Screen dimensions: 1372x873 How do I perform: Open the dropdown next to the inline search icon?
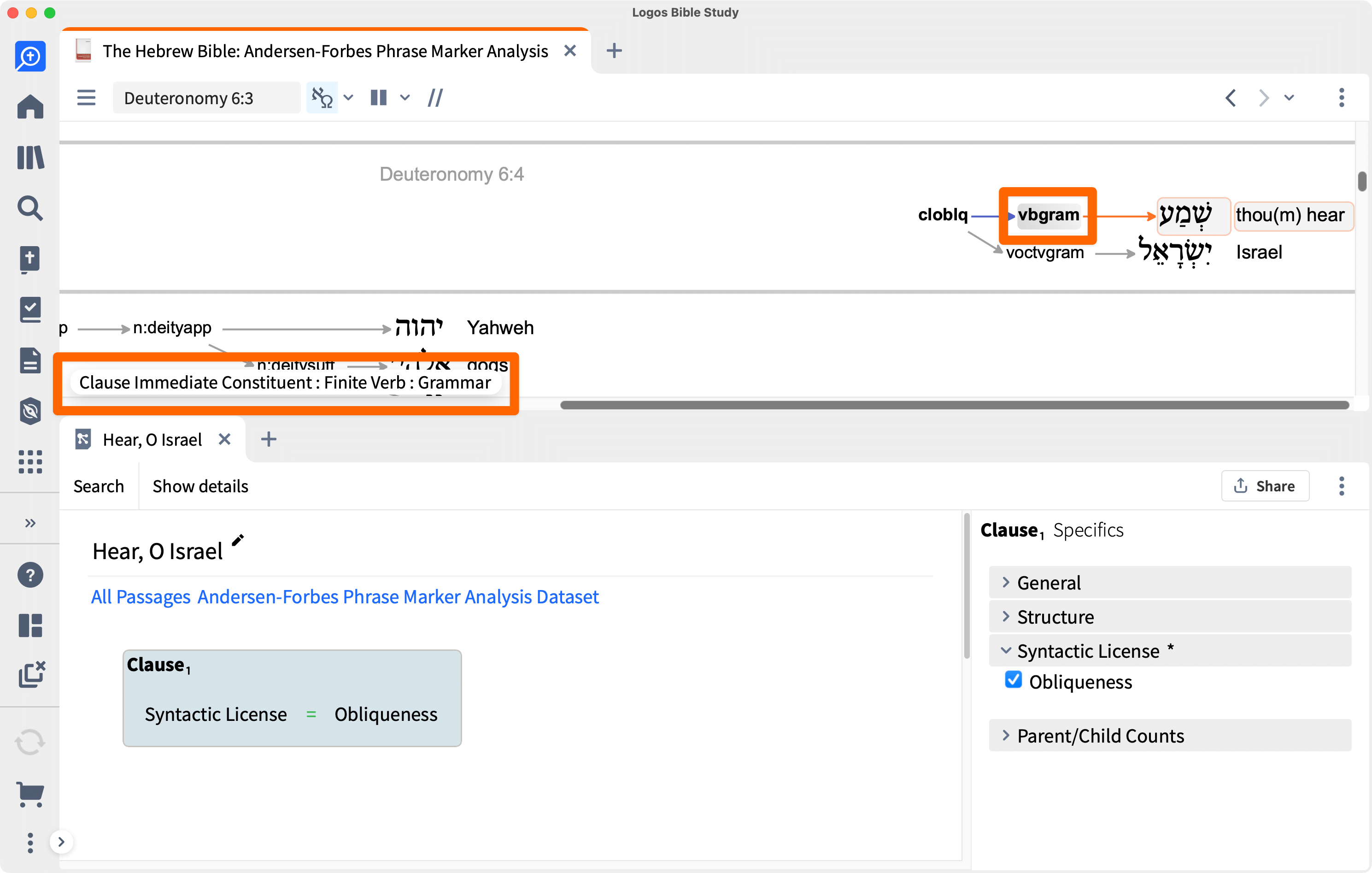coord(349,98)
